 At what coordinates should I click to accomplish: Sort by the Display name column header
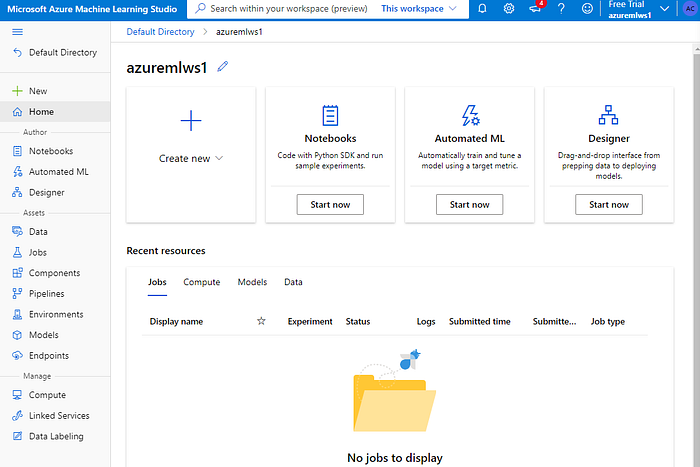[176, 321]
